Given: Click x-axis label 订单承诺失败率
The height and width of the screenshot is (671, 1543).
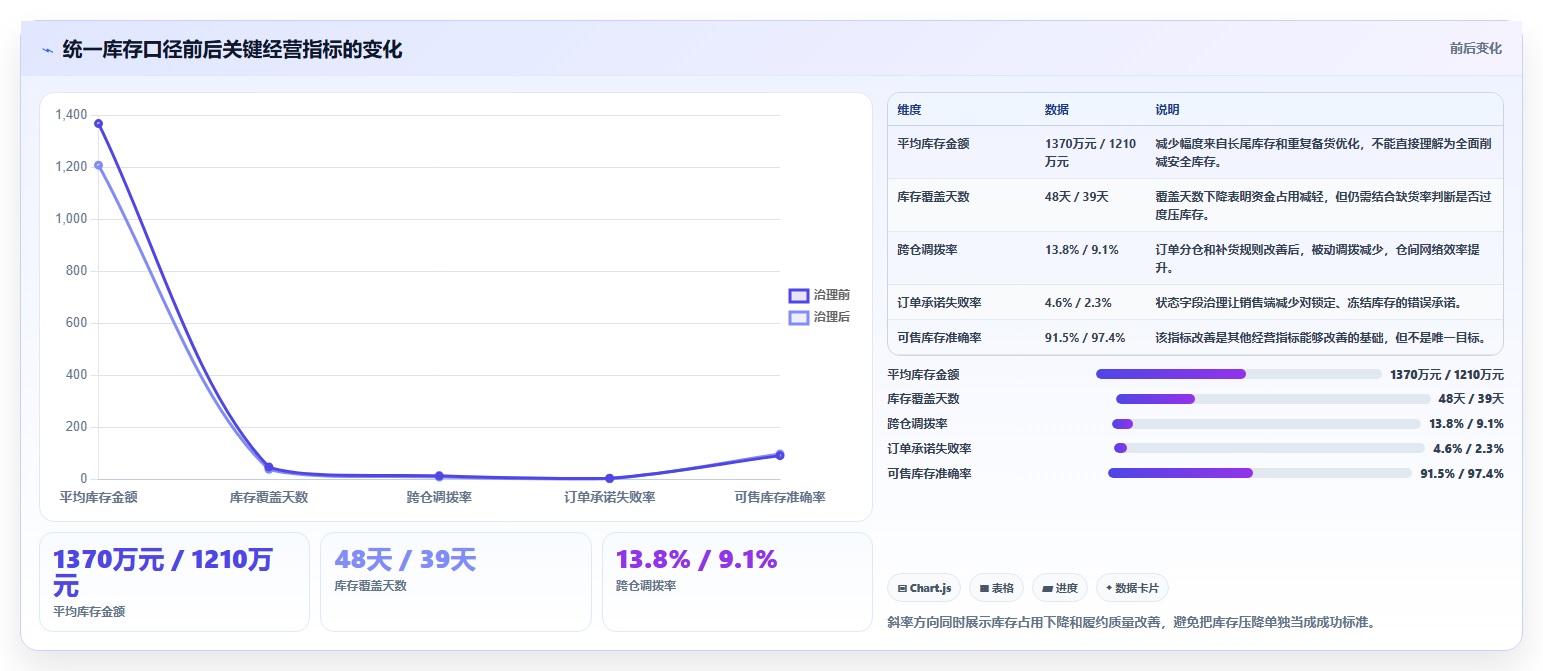Looking at the screenshot, I should [x=609, y=497].
